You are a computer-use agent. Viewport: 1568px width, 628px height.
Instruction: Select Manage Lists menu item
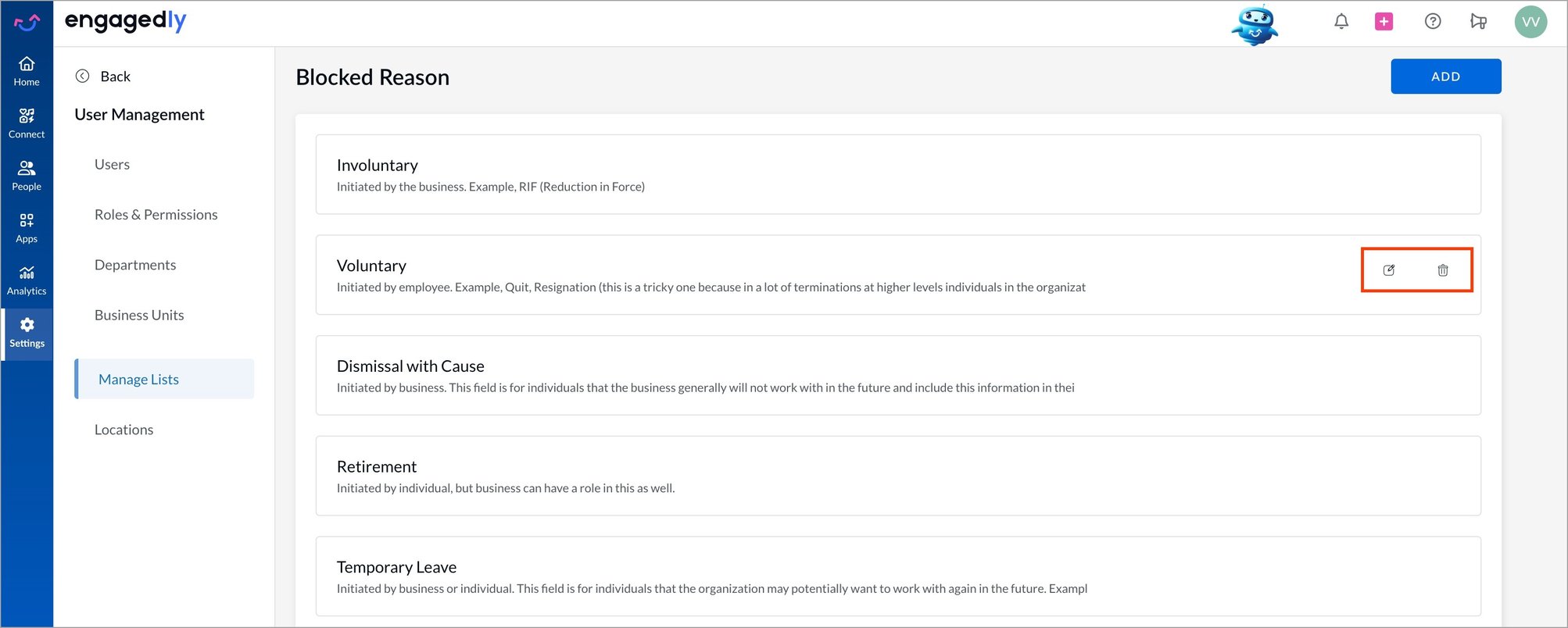coord(164,379)
